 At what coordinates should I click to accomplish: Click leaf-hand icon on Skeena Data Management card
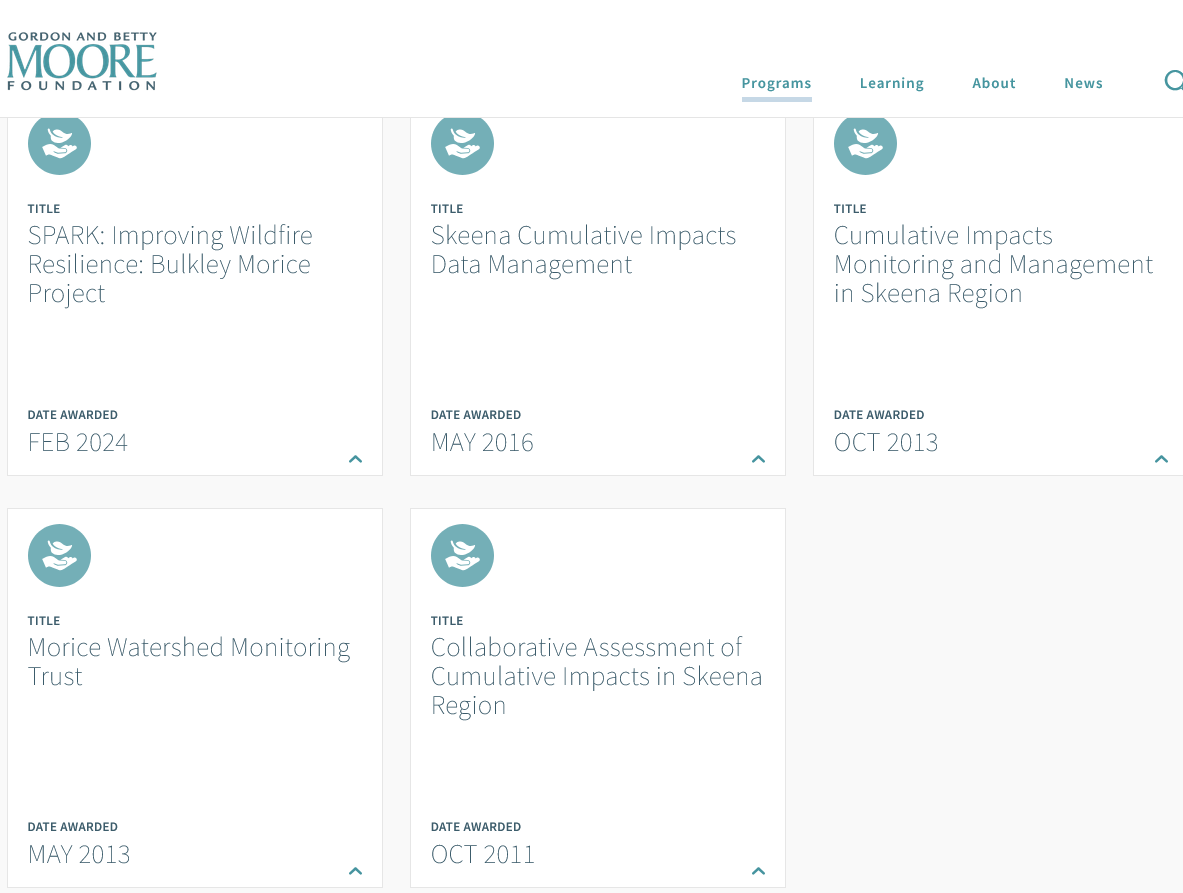click(x=462, y=144)
